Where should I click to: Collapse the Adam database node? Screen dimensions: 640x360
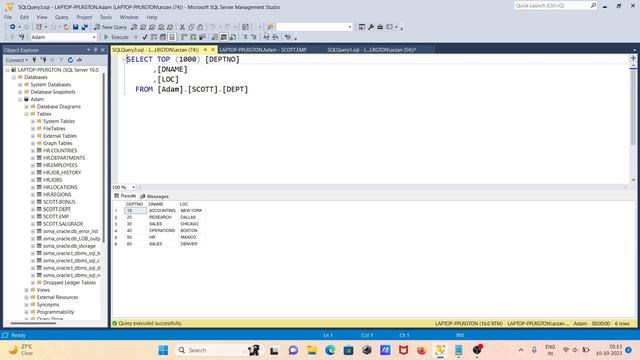click(20, 99)
